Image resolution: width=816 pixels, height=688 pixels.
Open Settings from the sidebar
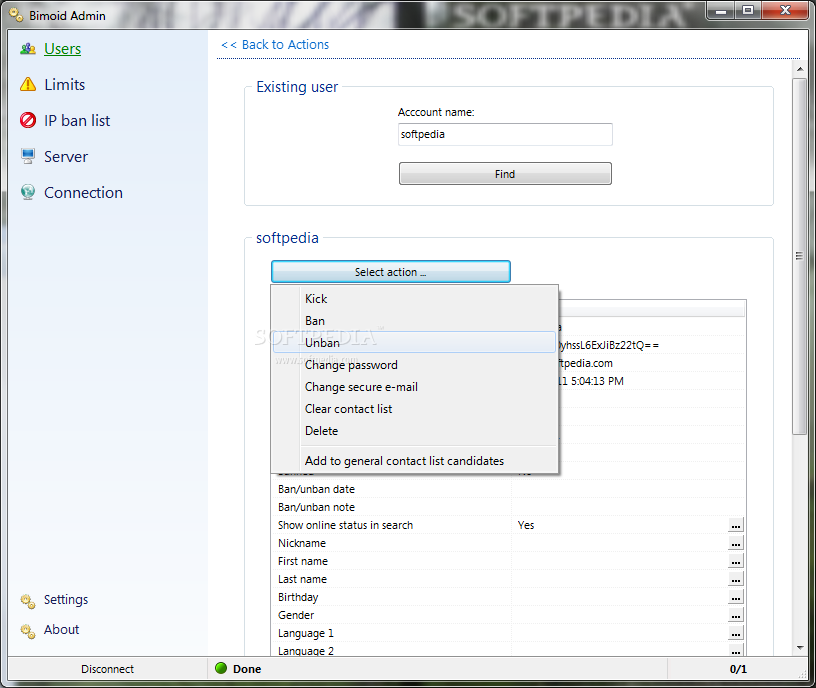click(x=66, y=600)
